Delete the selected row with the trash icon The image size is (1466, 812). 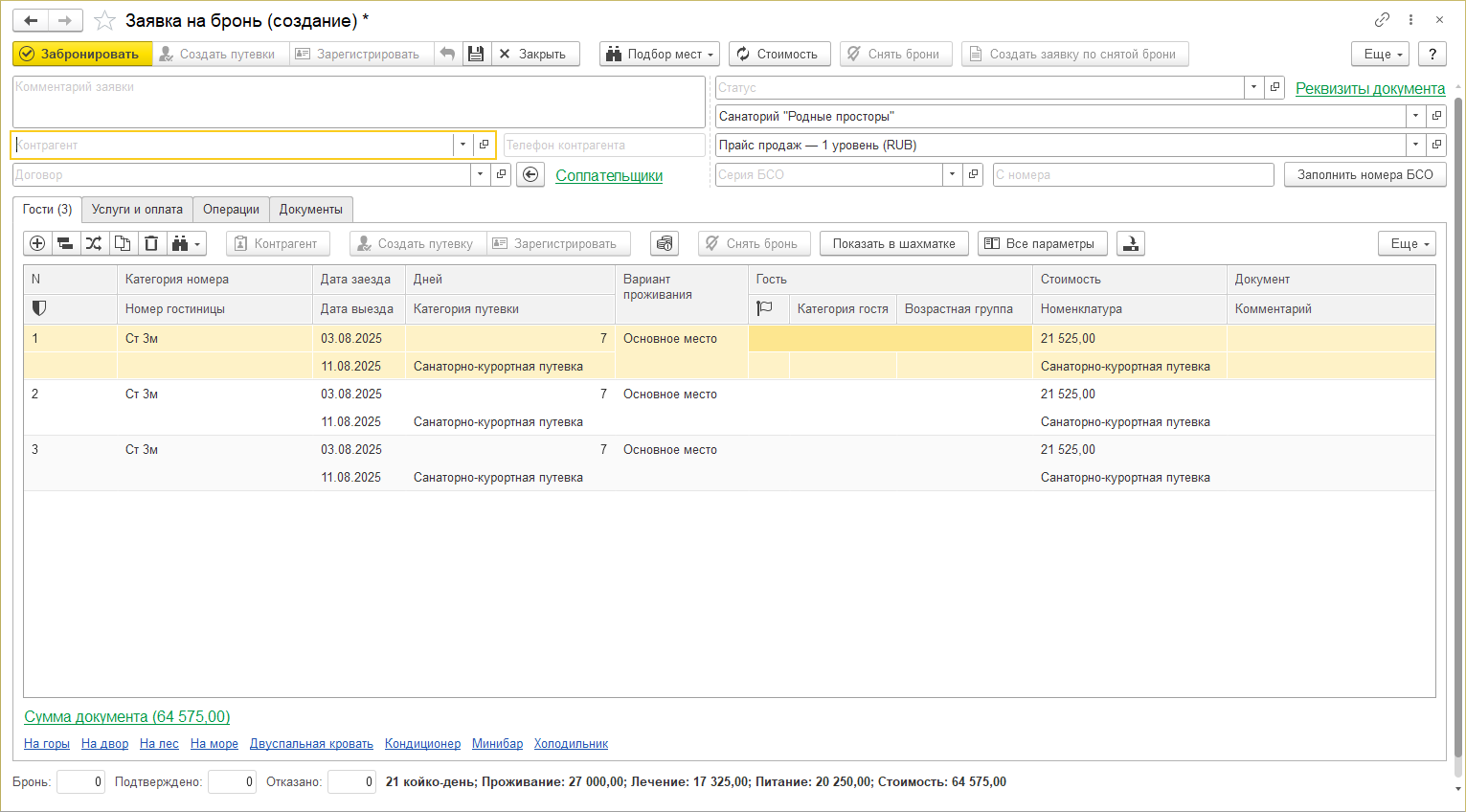151,244
